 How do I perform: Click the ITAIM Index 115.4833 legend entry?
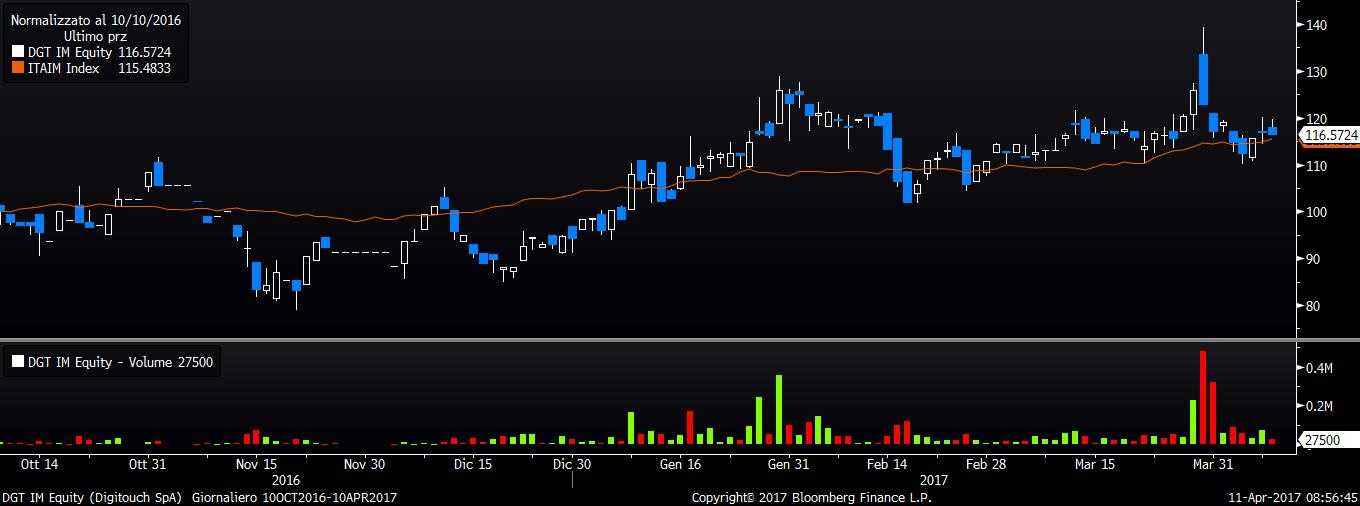click(x=91, y=68)
